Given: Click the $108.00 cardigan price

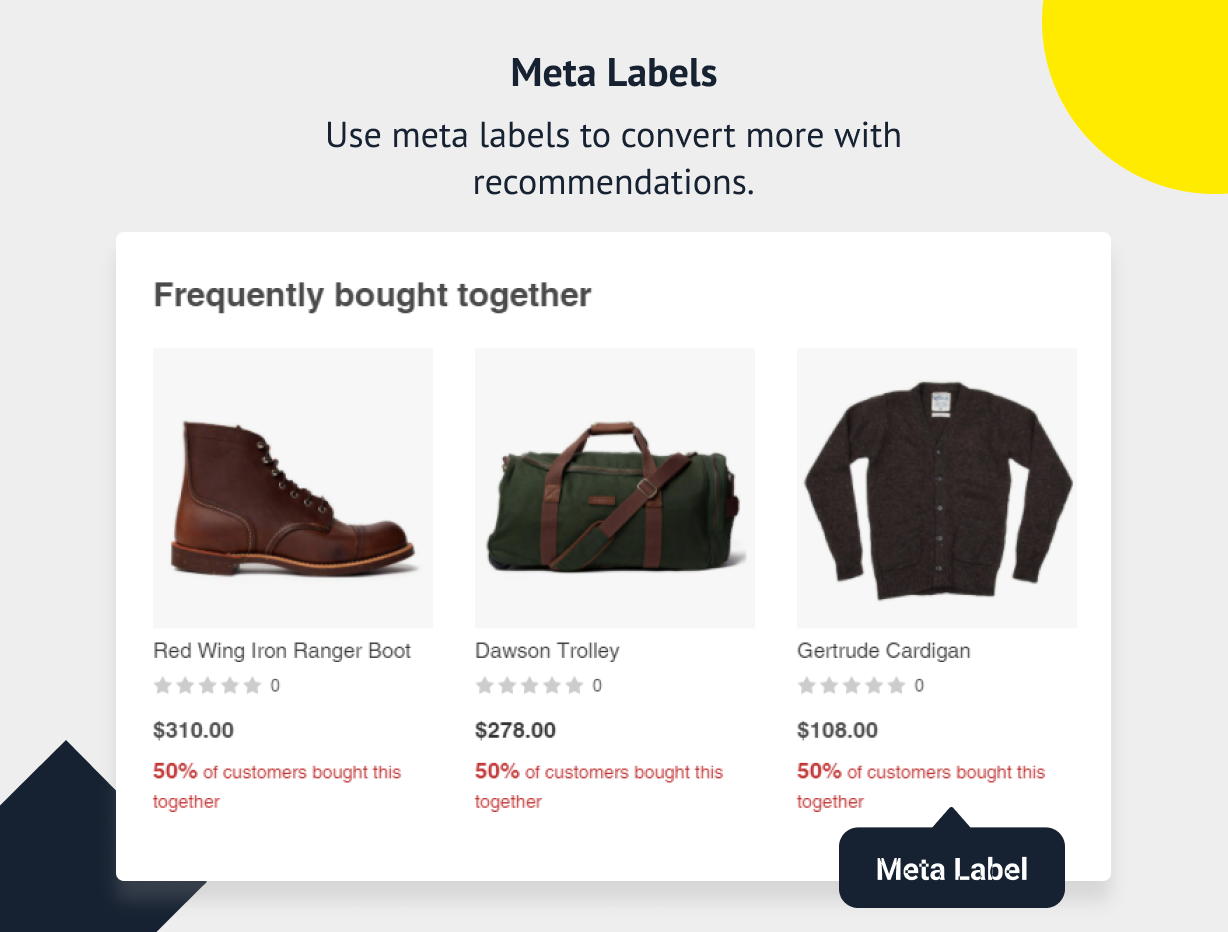Looking at the screenshot, I should [837, 731].
